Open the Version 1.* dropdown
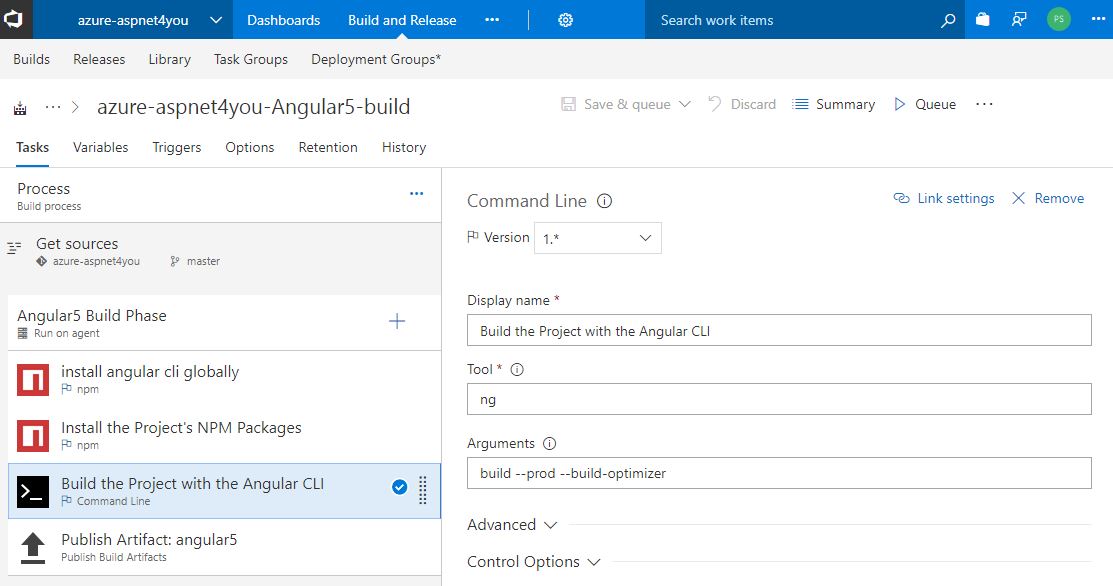This screenshot has width=1113, height=586. pyautogui.click(x=598, y=238)
